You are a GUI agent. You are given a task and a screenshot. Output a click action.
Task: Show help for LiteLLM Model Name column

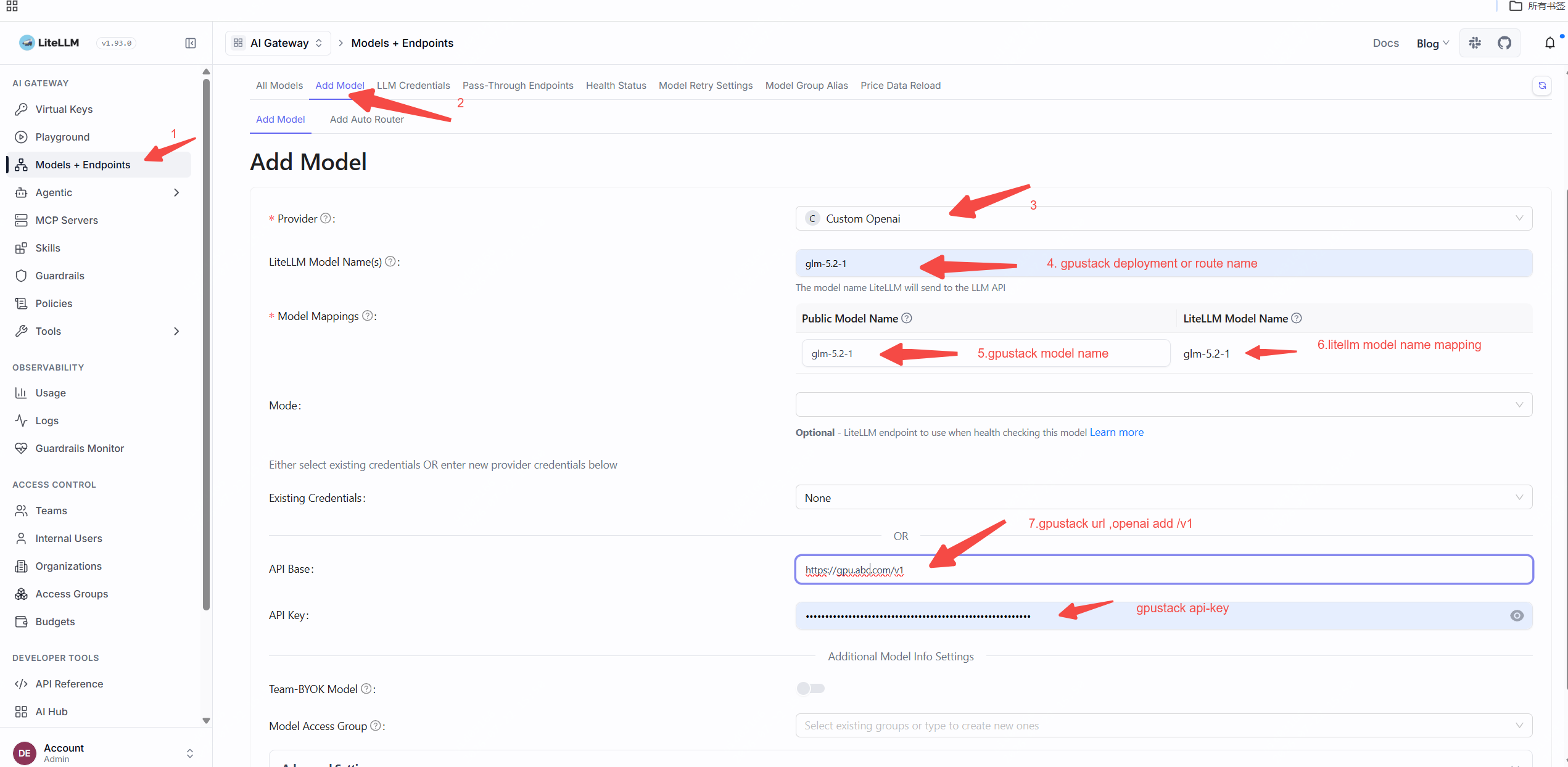(x=1297, y=318)
